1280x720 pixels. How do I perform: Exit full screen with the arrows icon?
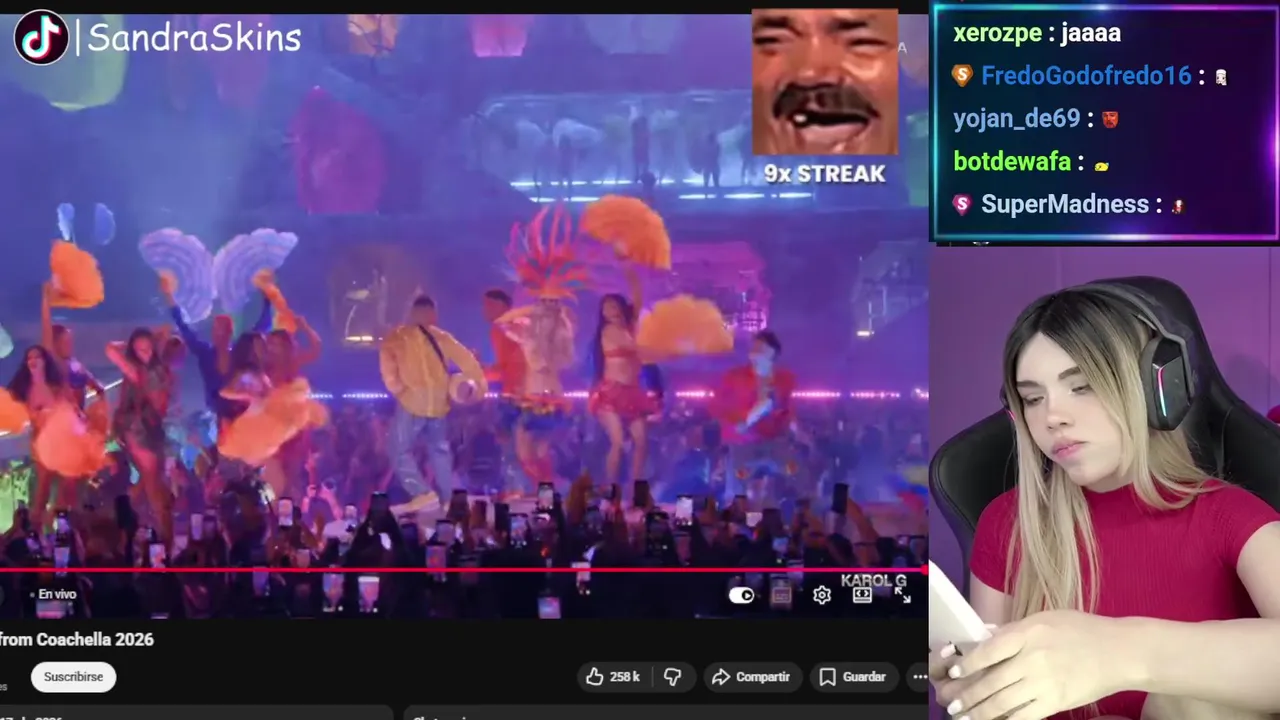tap(902, 595)
